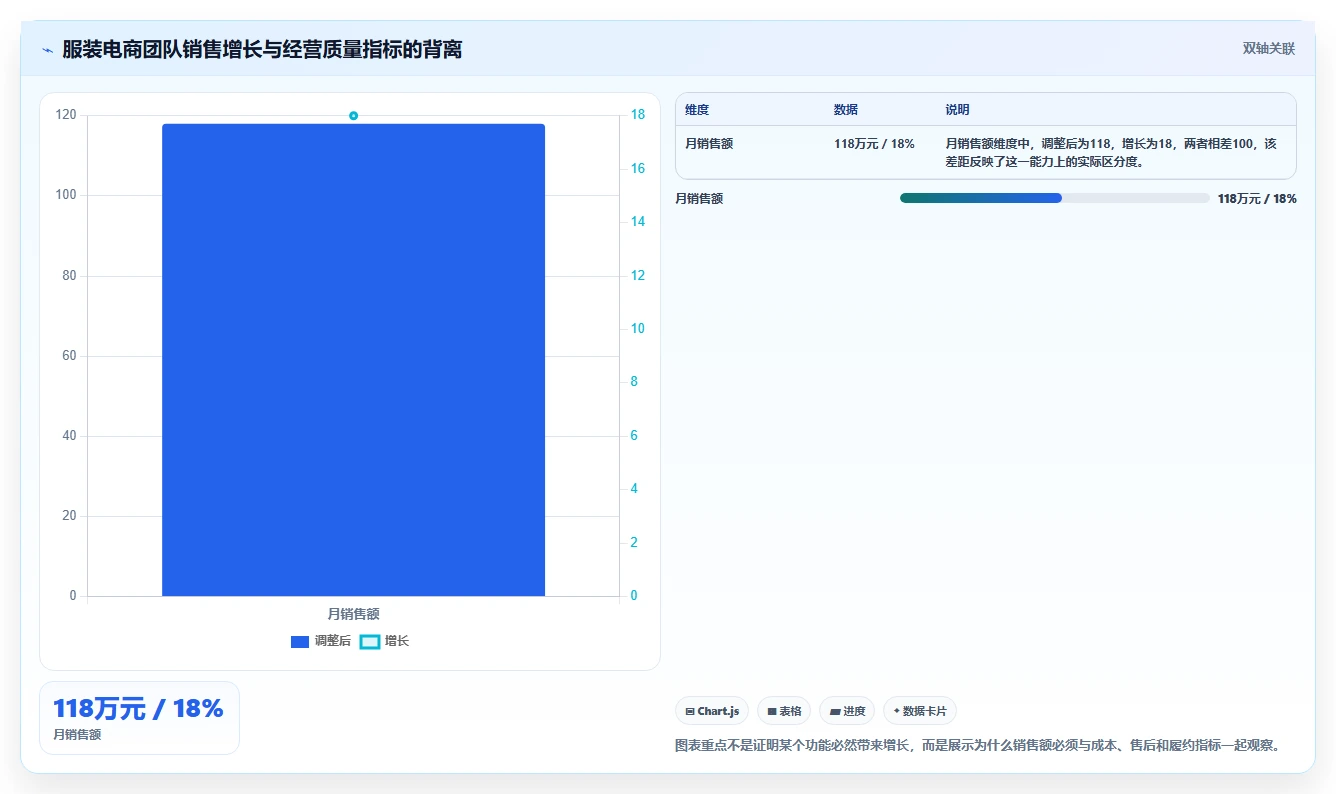This screenshot has height=794, width=1336.
Task: Select the 数据卡片 tag chip
Action: (920, 711)
